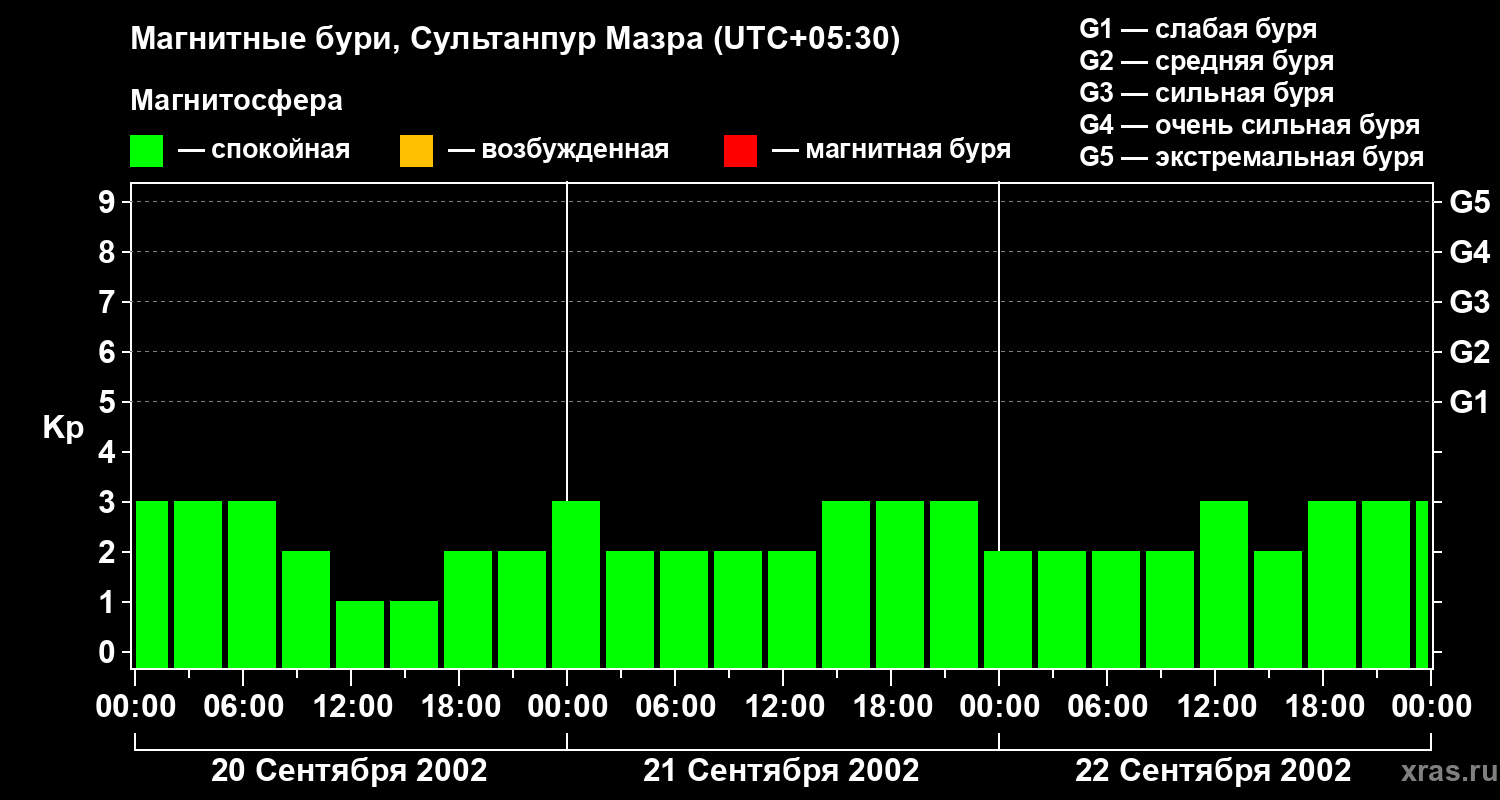Click the 'G1 — слабая буря' line
This screenshot has width=1500, height=800.
point(1198,29)
